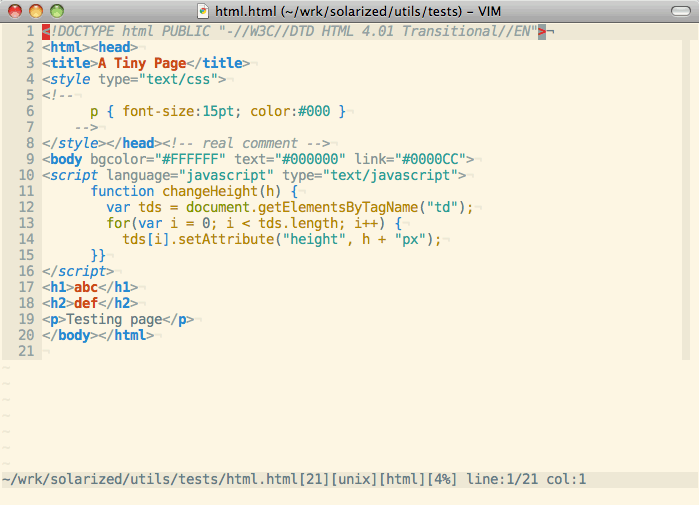The width and height of the screenshot is (699, 505).
Task: Minimize the window using the yellow button
Action: point(36,11)
